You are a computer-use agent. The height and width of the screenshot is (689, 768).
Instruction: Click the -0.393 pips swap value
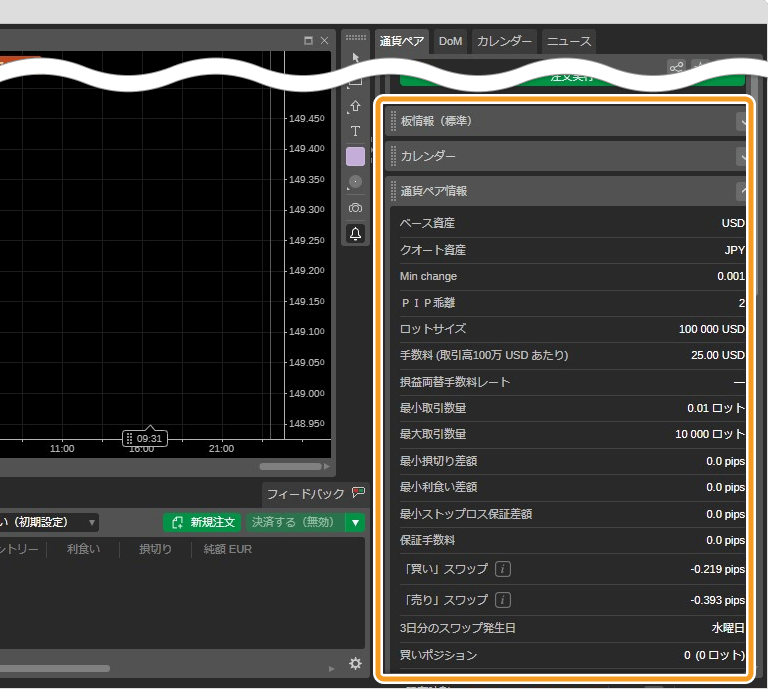pyautogui.click(x=718, y=600)
